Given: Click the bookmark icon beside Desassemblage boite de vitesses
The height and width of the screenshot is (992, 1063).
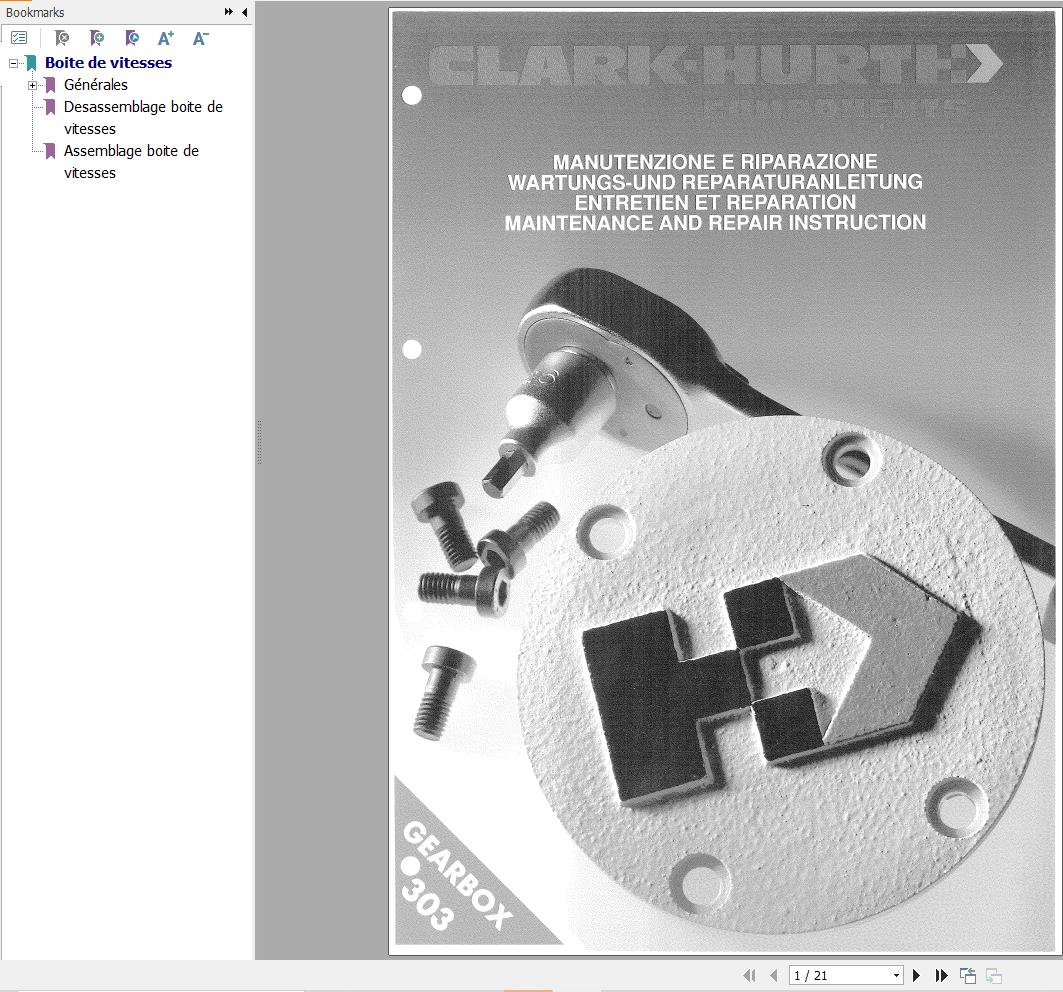Looking at the screenshot, I should 50,107.
